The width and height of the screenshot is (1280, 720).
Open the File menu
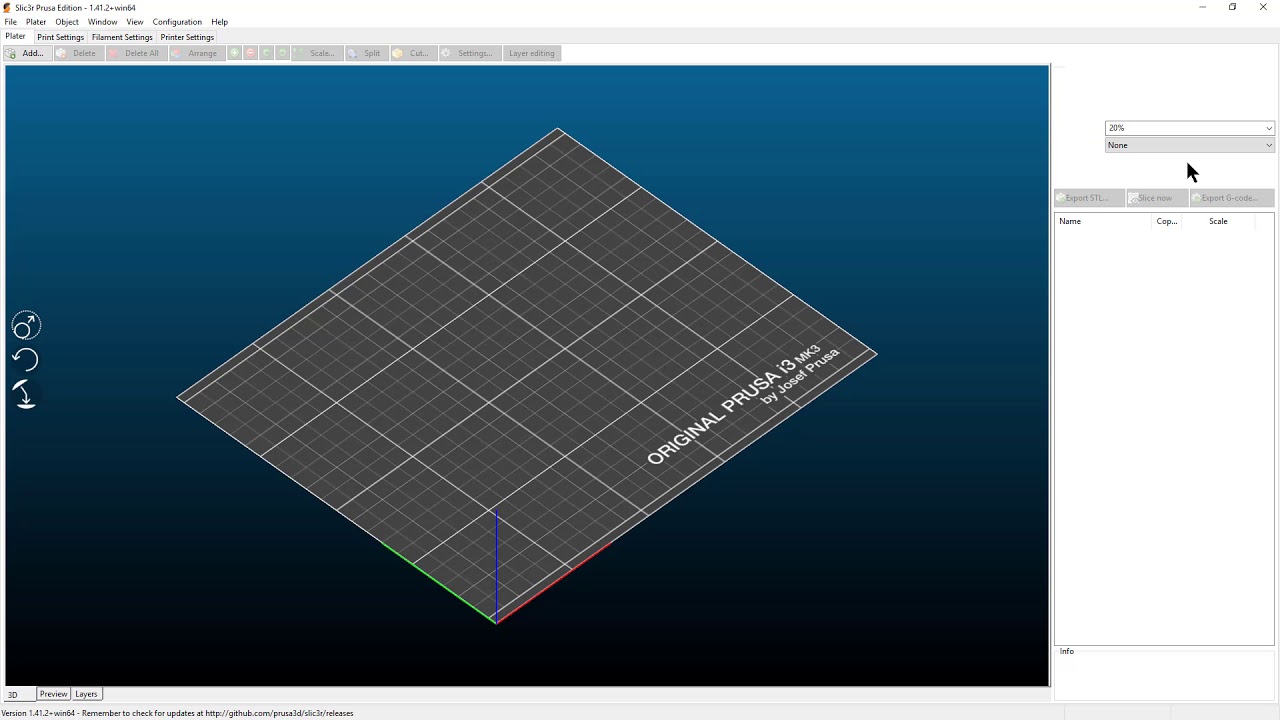click(x=10, y=22)
